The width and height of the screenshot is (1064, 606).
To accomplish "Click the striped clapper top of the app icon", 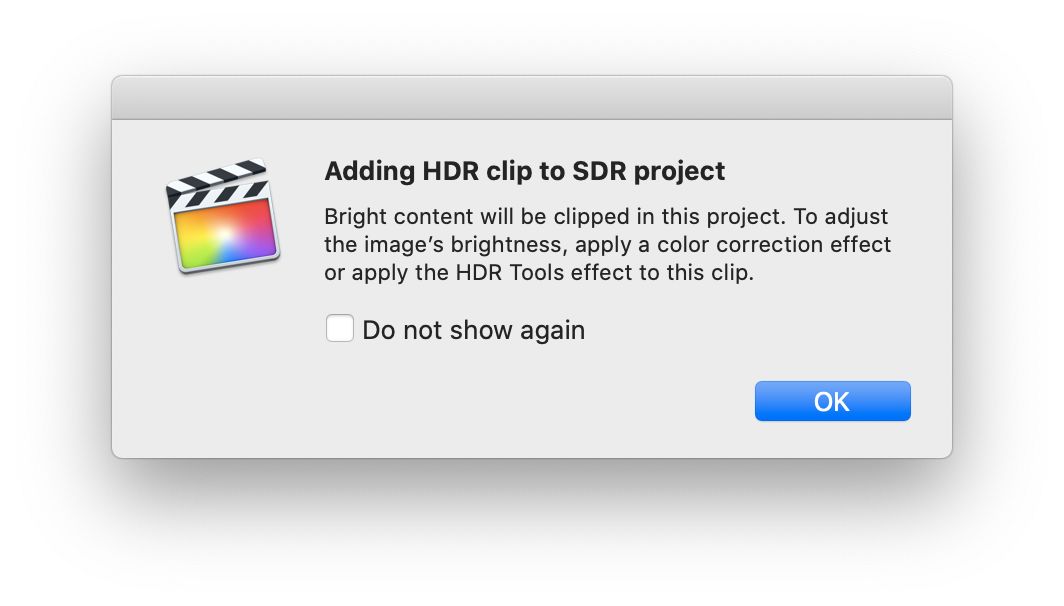I will (x=217, y=181).
